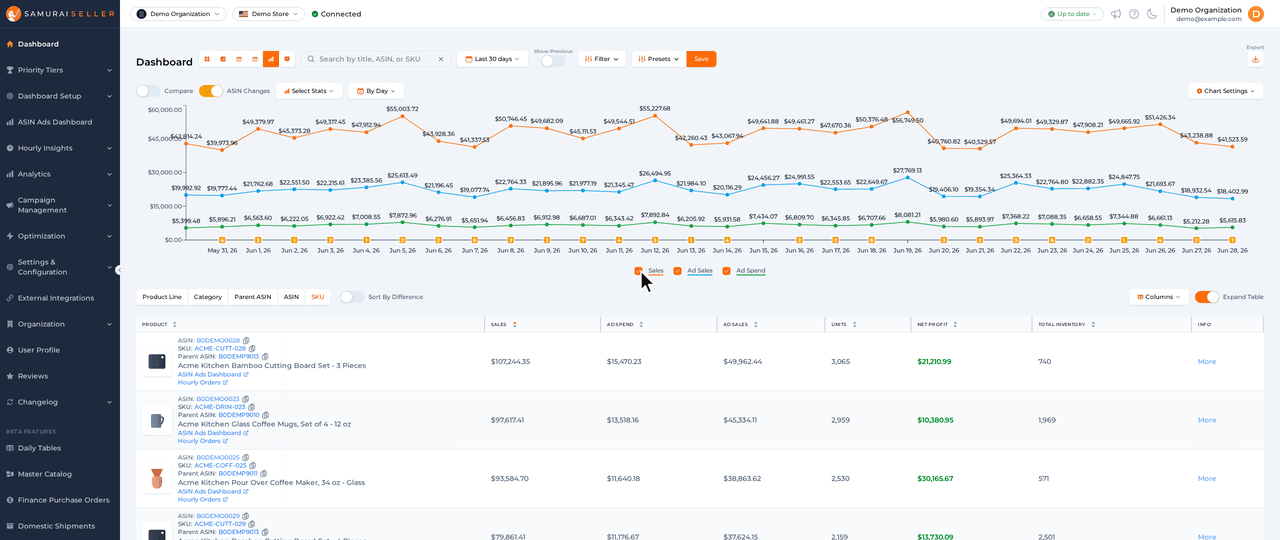Select the highlighted bar chart view icon
The image size is (1280, 540).
[x=270, y=59]
